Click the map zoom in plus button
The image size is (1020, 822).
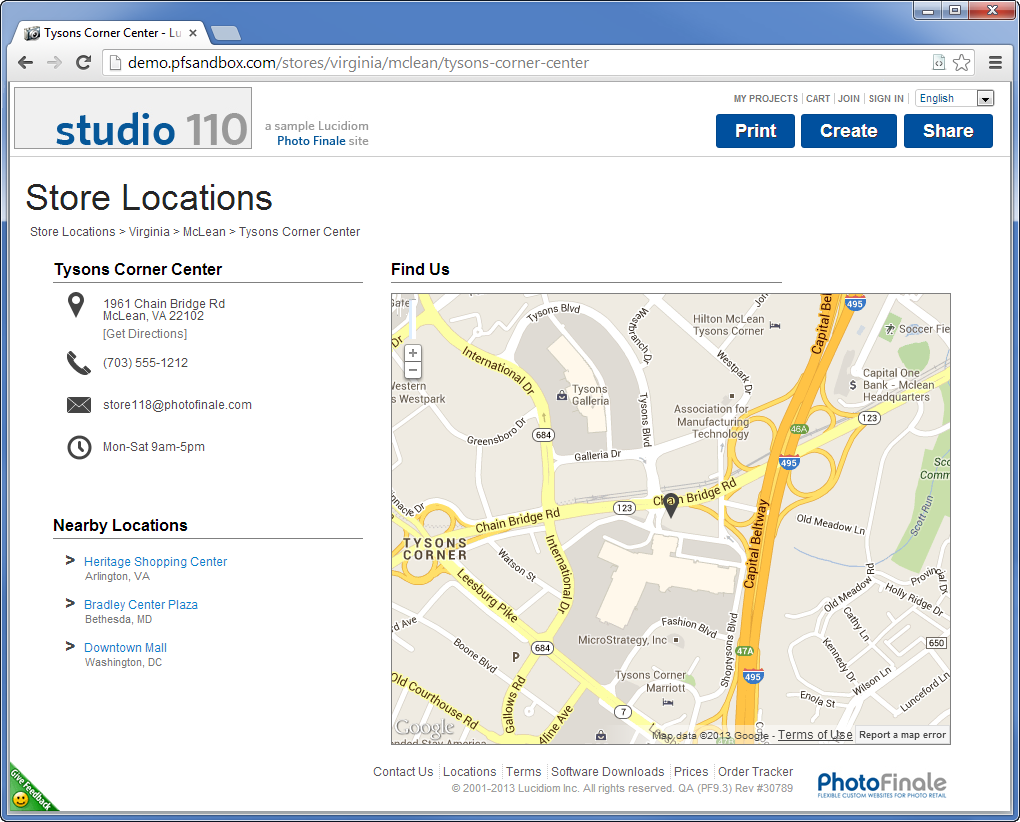[x=413, y=353]
